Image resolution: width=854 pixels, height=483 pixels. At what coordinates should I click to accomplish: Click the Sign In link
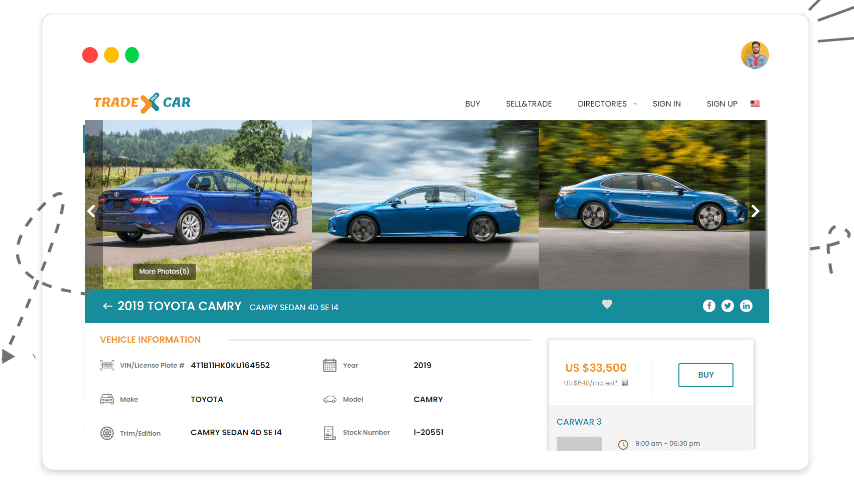pyautogui.click(x=666, y=104)
